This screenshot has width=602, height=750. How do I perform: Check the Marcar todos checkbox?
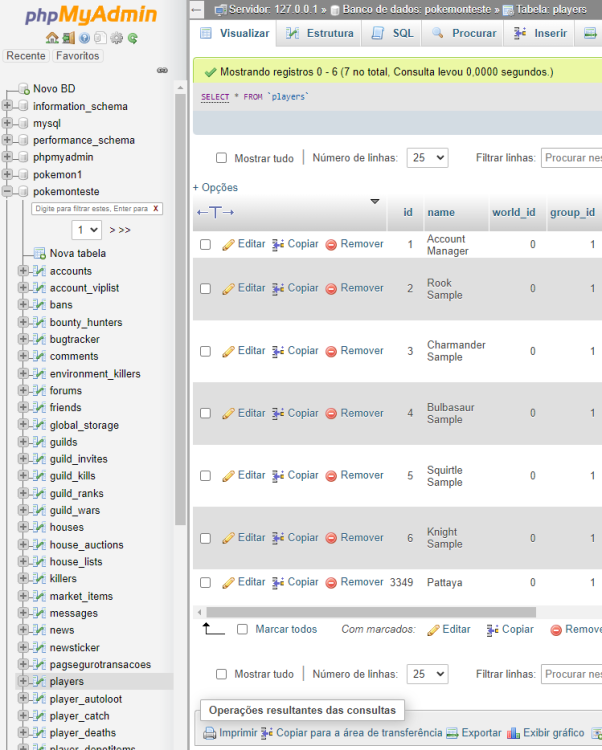coord(242,629)
